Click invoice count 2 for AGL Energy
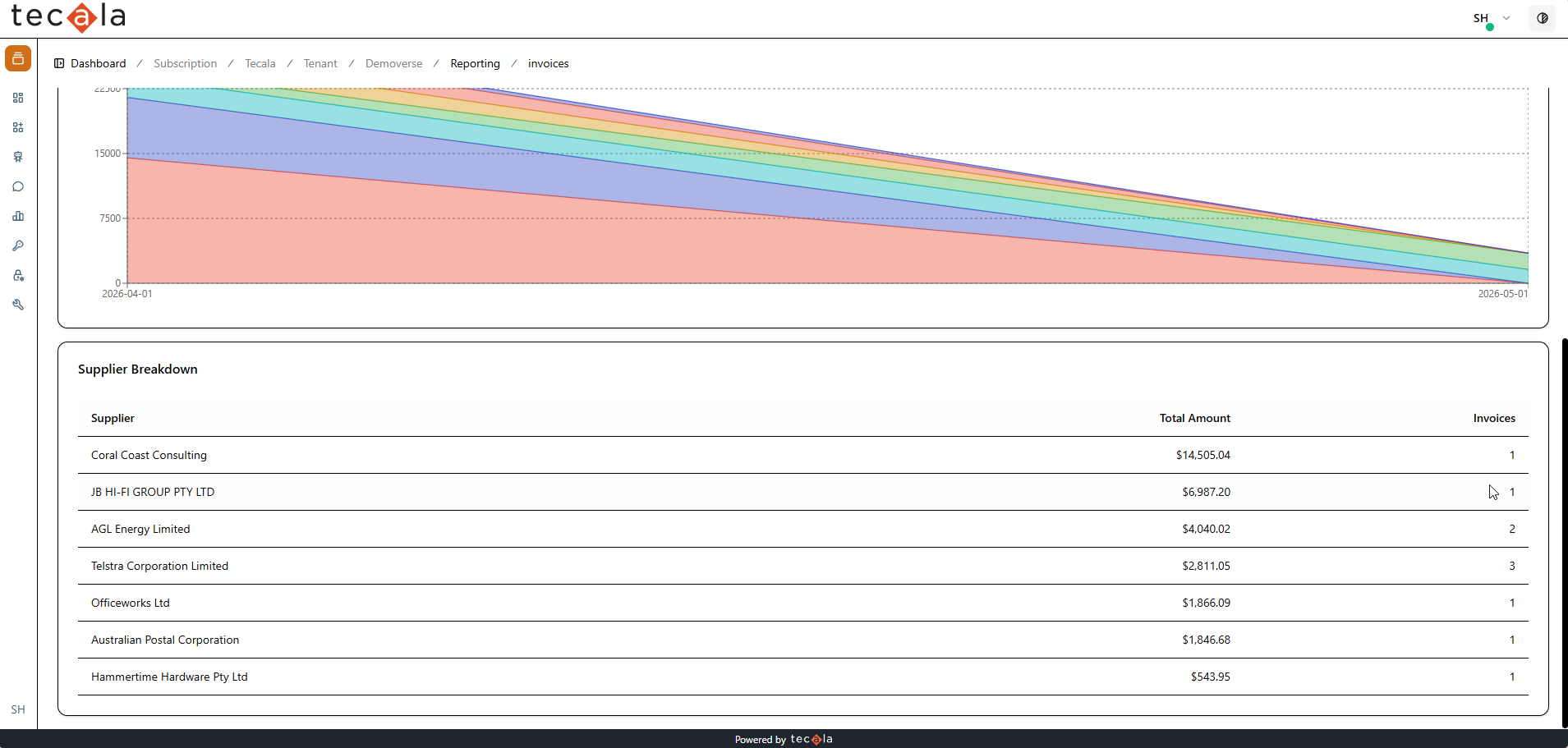The height and width of the screenshot is (748, 1568). pyautogui.click(x=1512, y=529)
